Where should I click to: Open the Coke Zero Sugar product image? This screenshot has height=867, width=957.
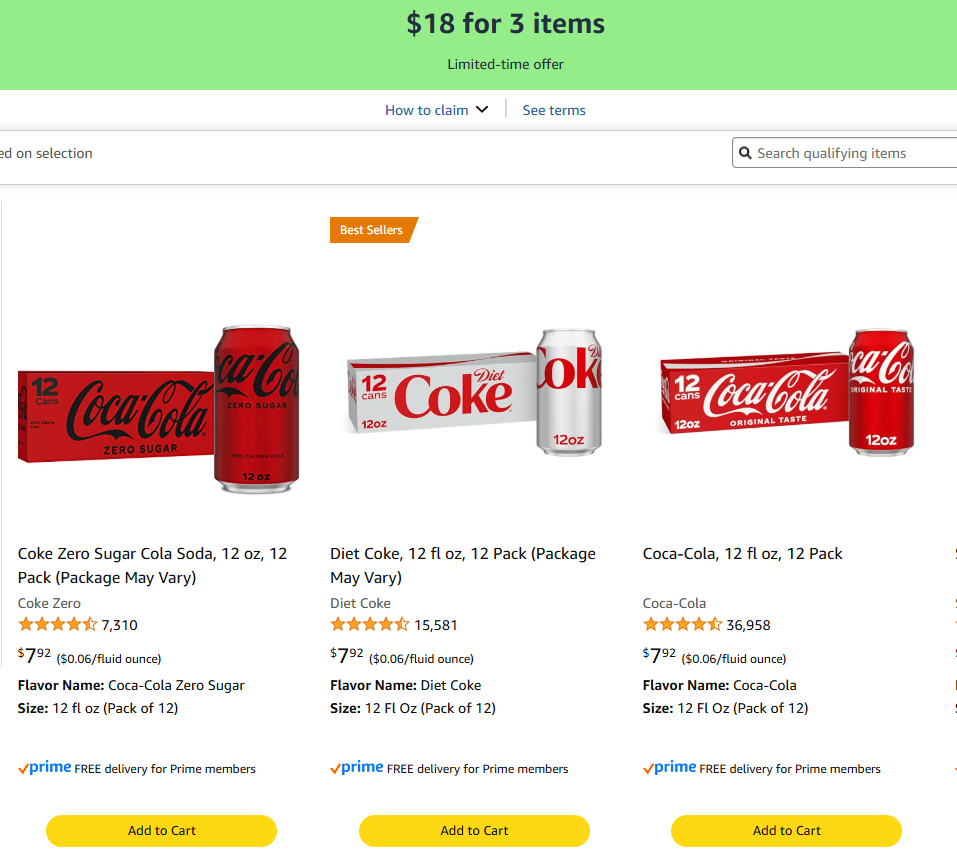point(157,400)
